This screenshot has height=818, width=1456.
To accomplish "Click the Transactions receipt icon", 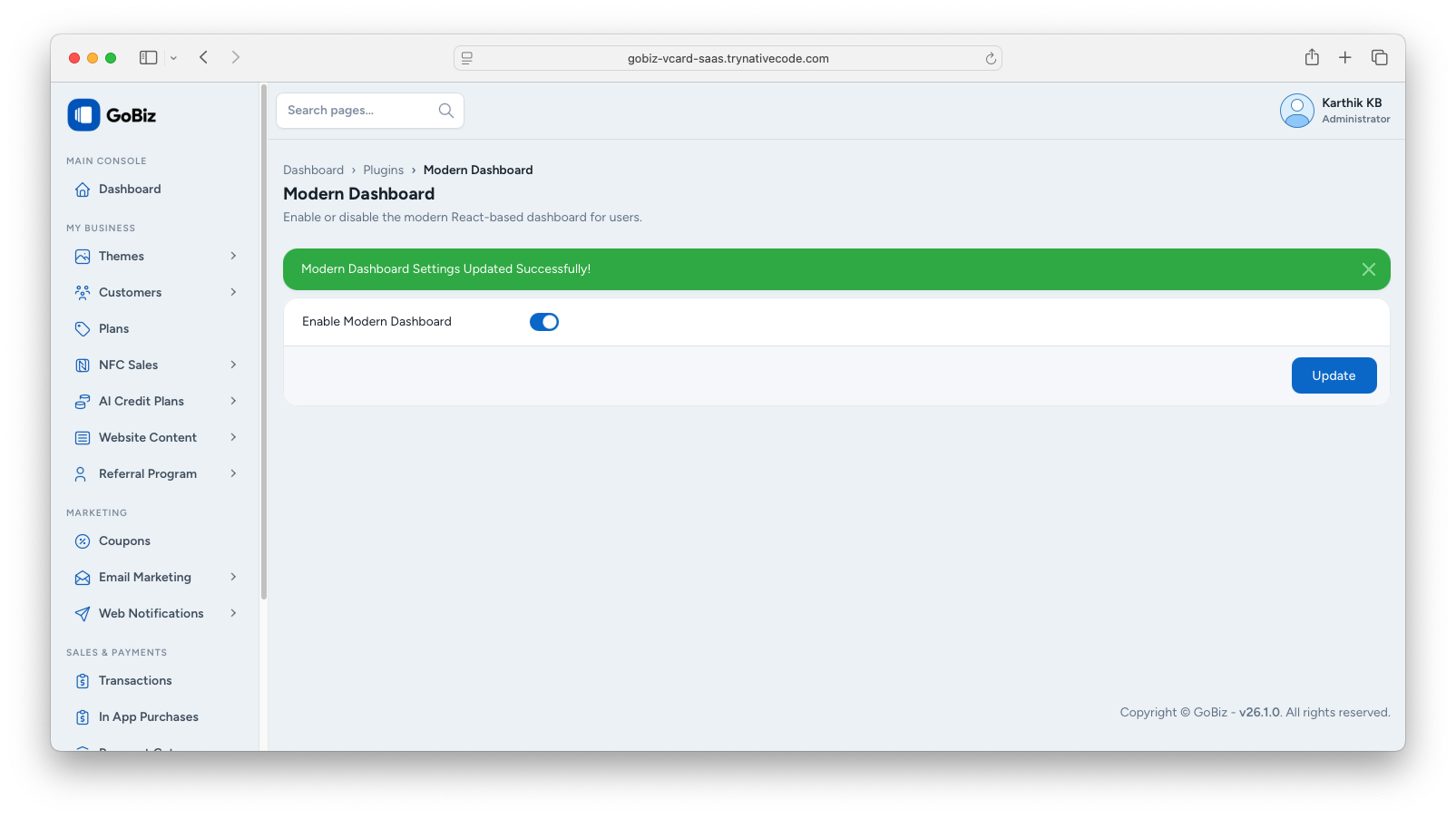I will pos(83,681).
